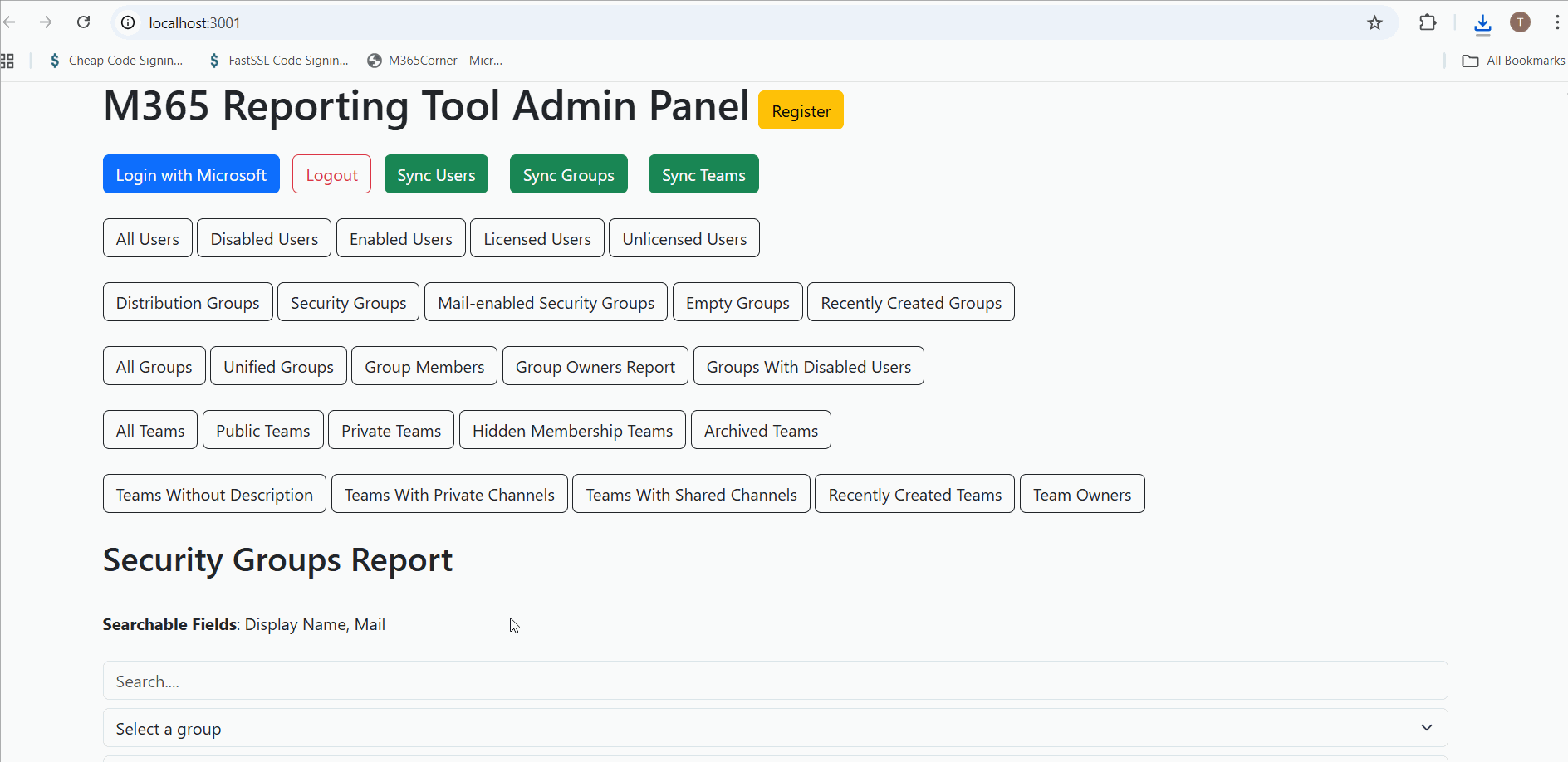
Task: Expand the Select a group dropdown
Action: (x=775, y=728)
